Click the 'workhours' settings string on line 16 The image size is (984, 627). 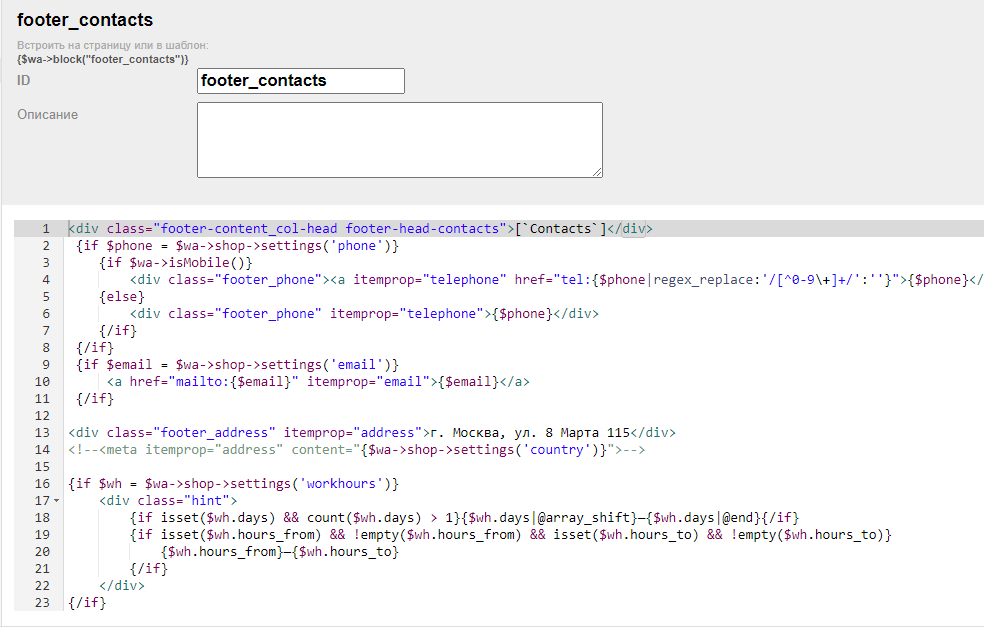pos(350,484)
